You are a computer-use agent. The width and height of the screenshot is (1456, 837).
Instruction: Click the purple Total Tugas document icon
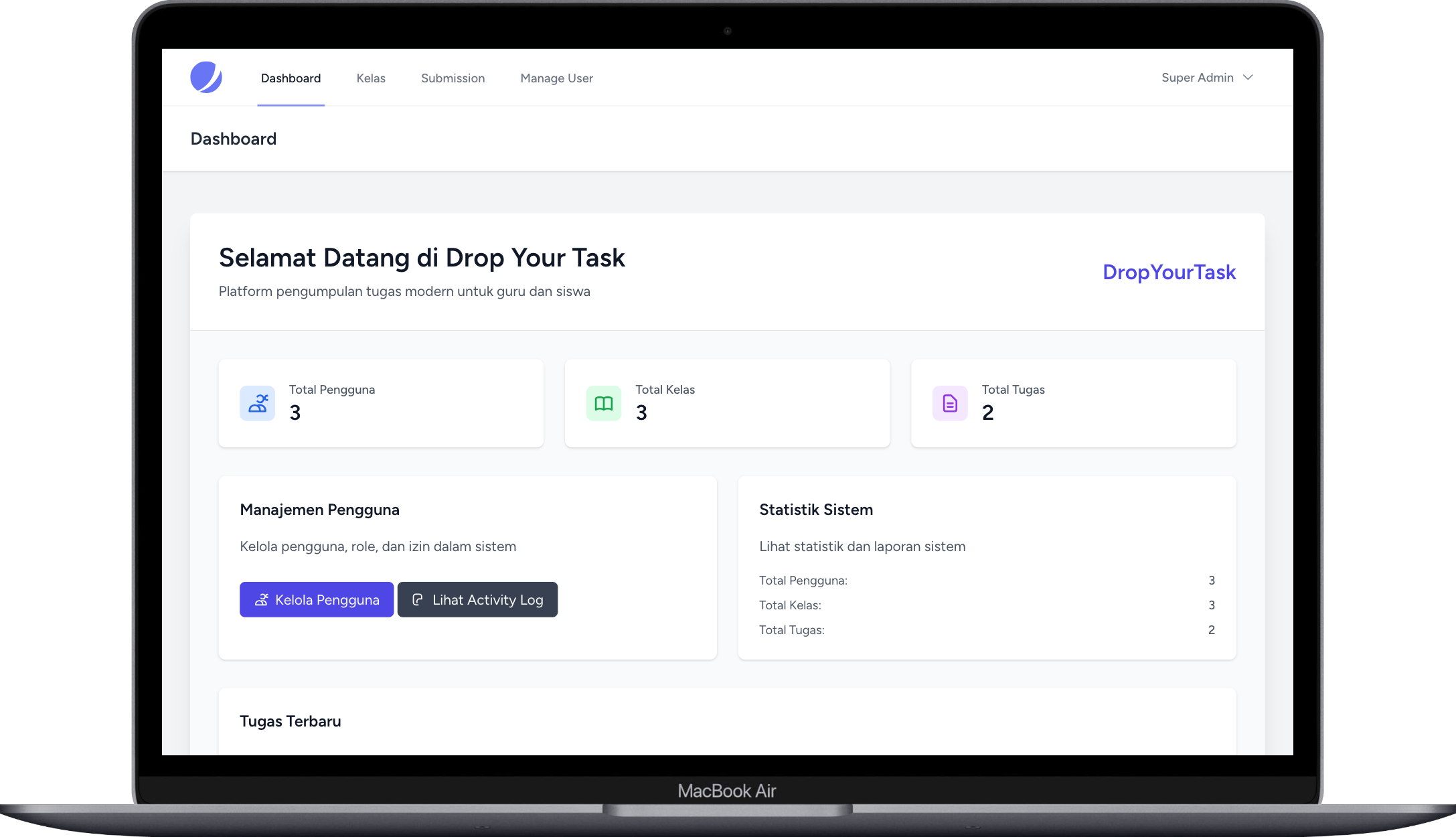point(950,403)
